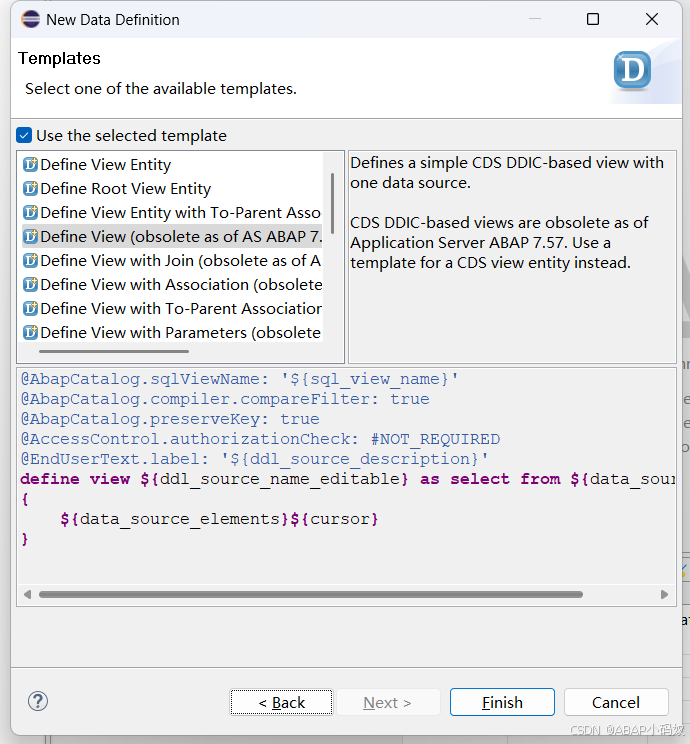Click the code preview left scroll arrow
This screenshot has width=690, height=744.
click(28, 595)
